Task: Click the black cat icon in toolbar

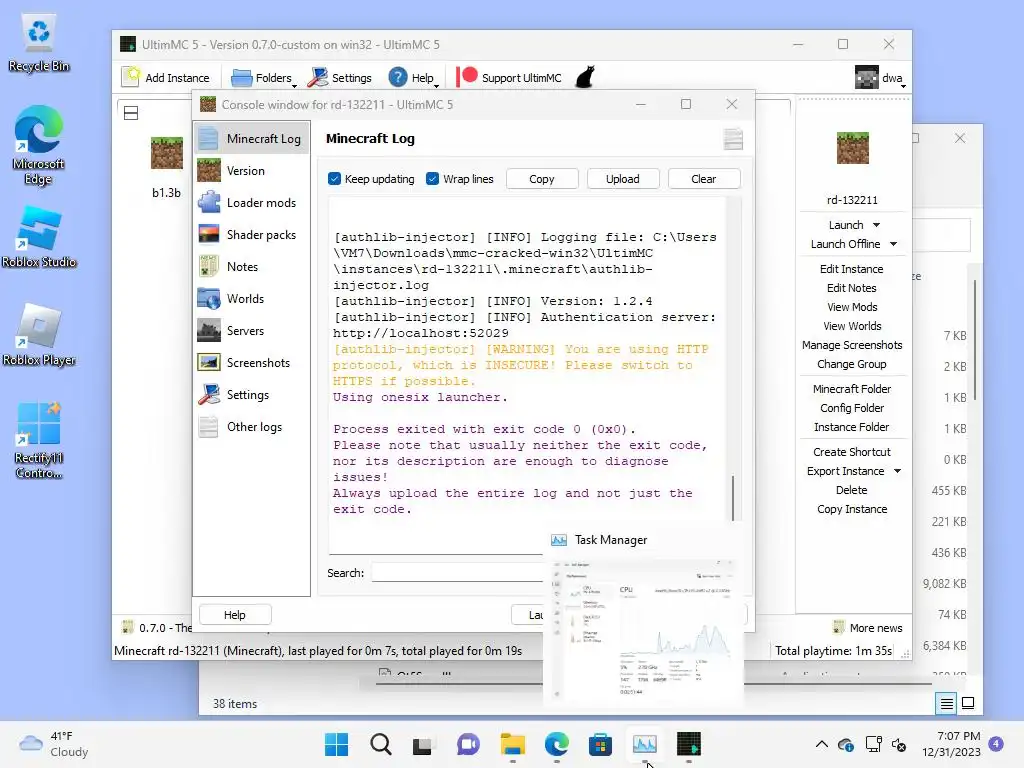Action: pos(585,77)
